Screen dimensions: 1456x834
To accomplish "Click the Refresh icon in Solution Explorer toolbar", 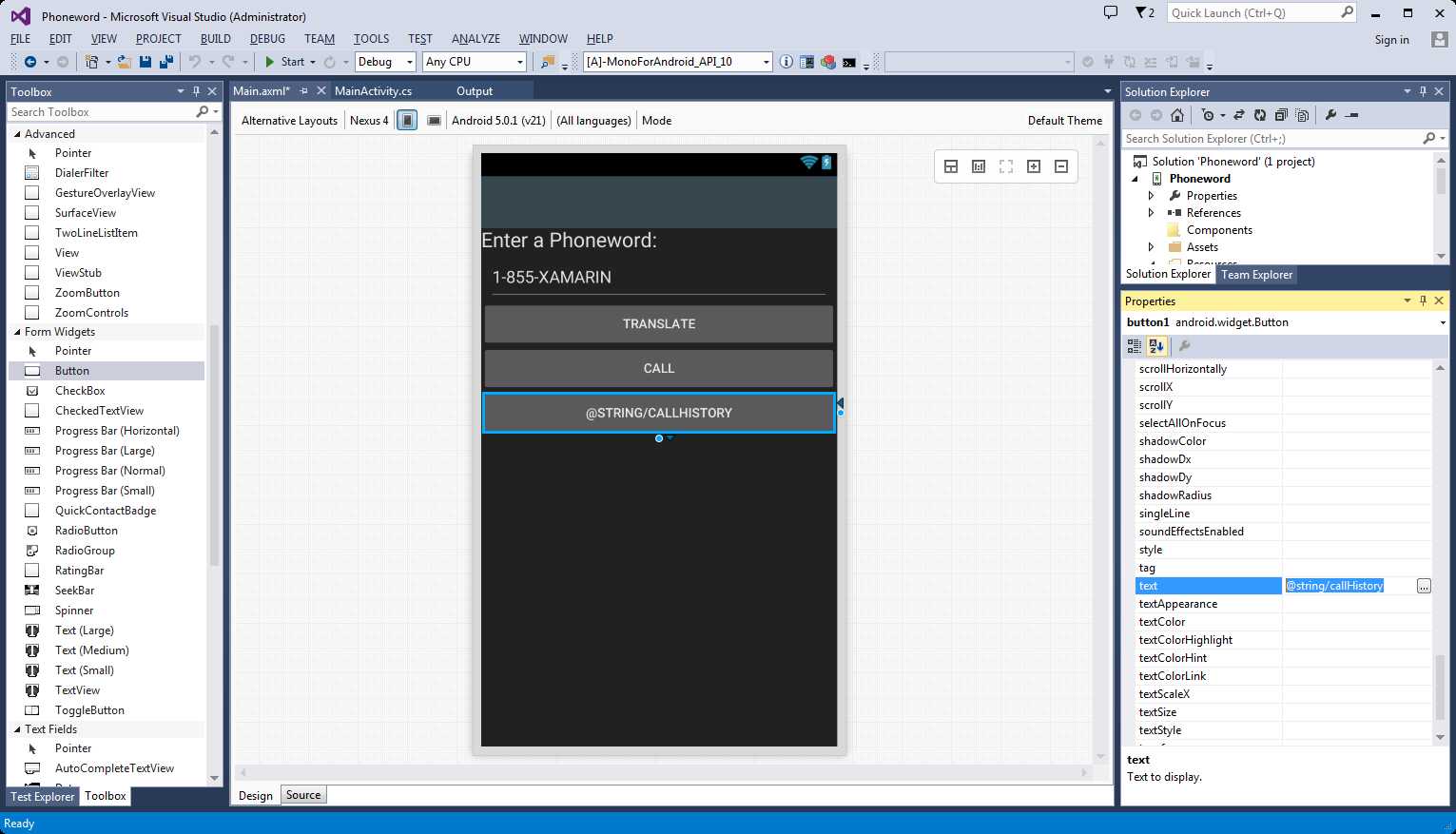I will 1259,115.
